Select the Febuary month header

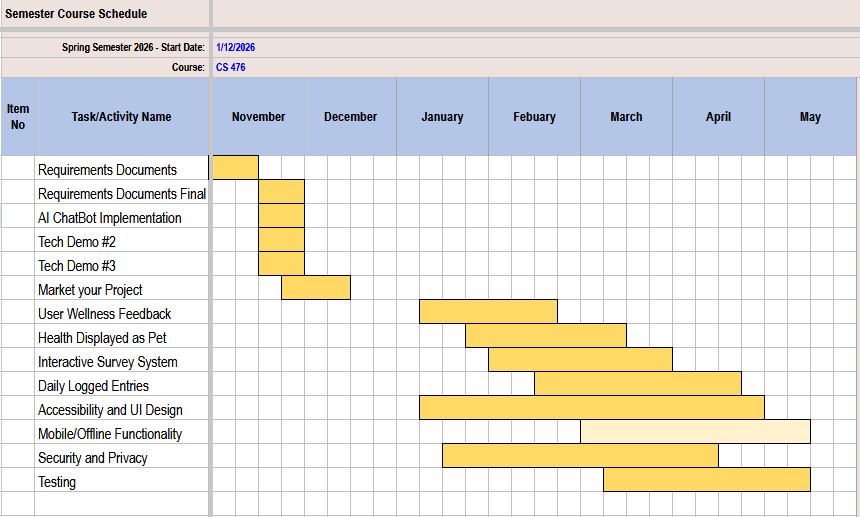click(x=534, y=117)
